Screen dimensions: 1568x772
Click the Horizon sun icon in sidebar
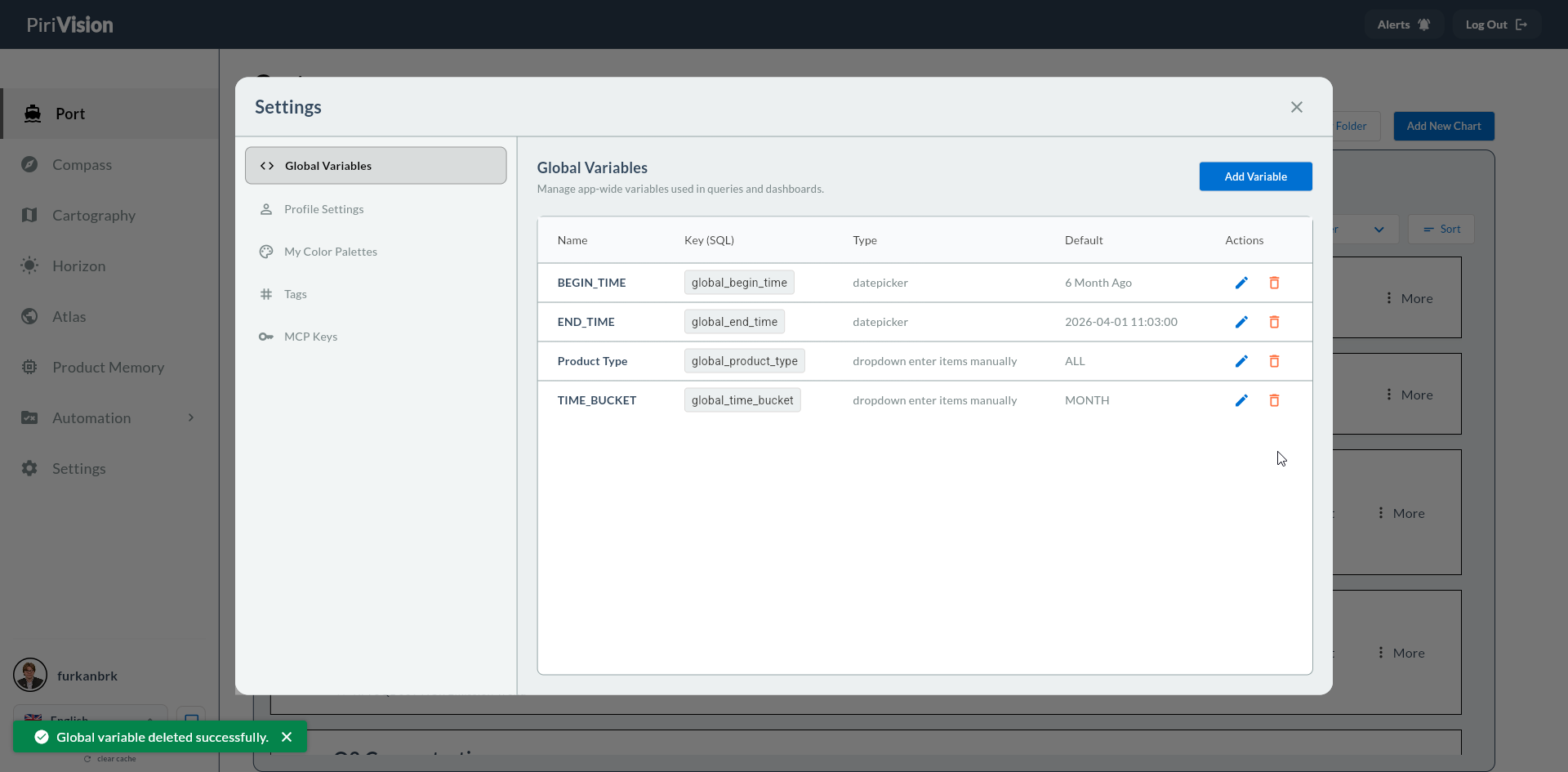tap(29, 266)
